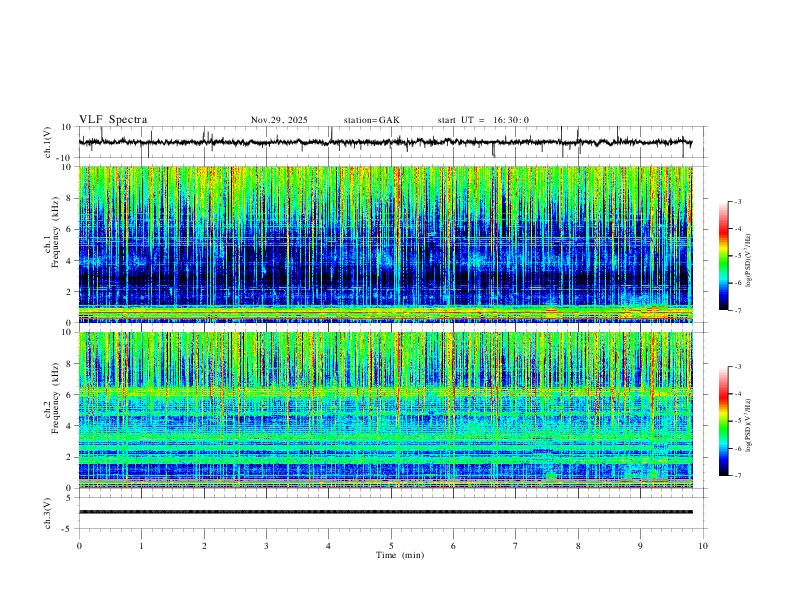The width and height of the screenshot is (792, 612).
Task: Click the 'Time (min)' axis label
Action: (400, 555)
